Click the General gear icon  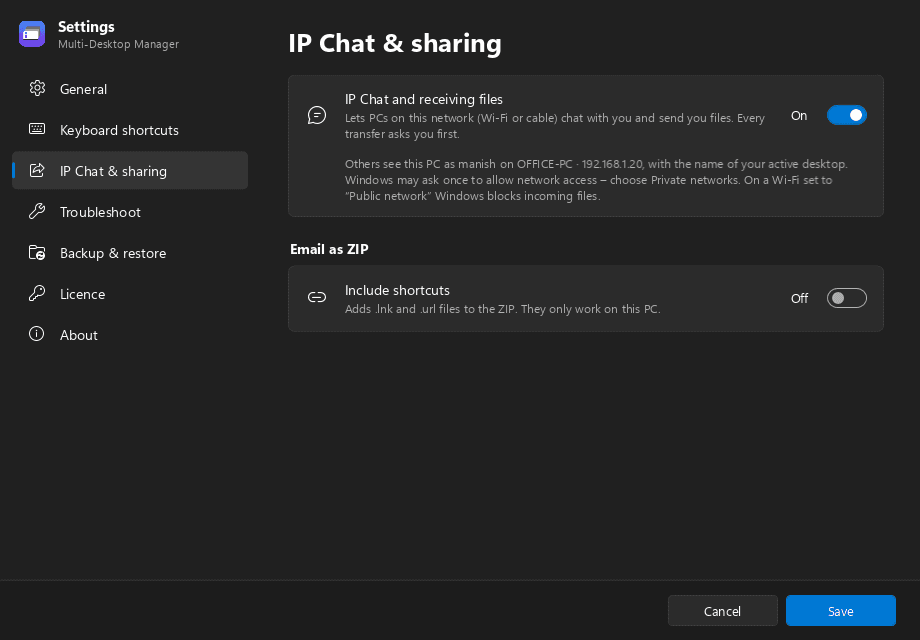click(x=37, y=89)
